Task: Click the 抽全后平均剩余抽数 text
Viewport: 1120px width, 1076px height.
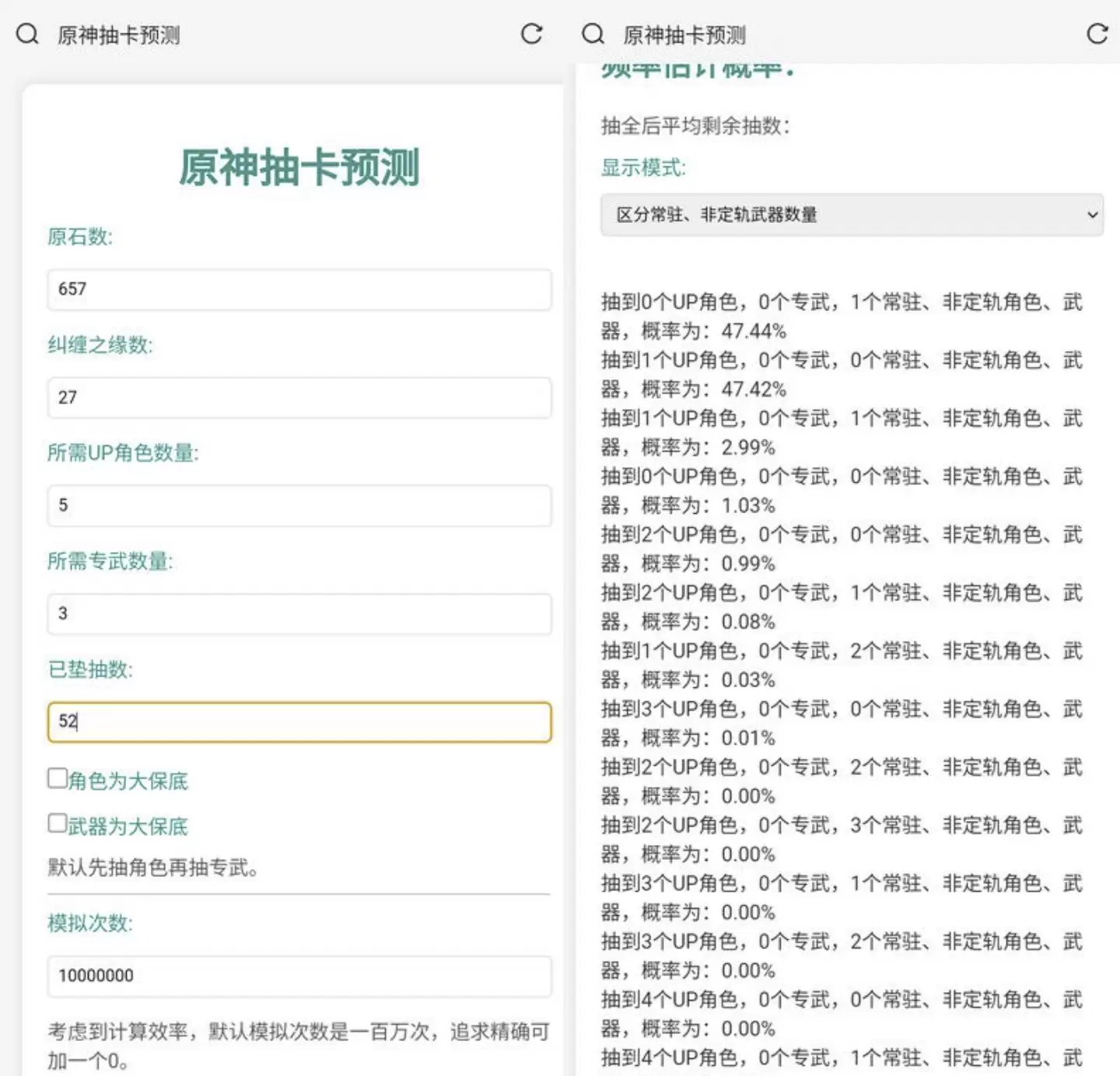Action: pyautogui.click(x=696, y=125)
